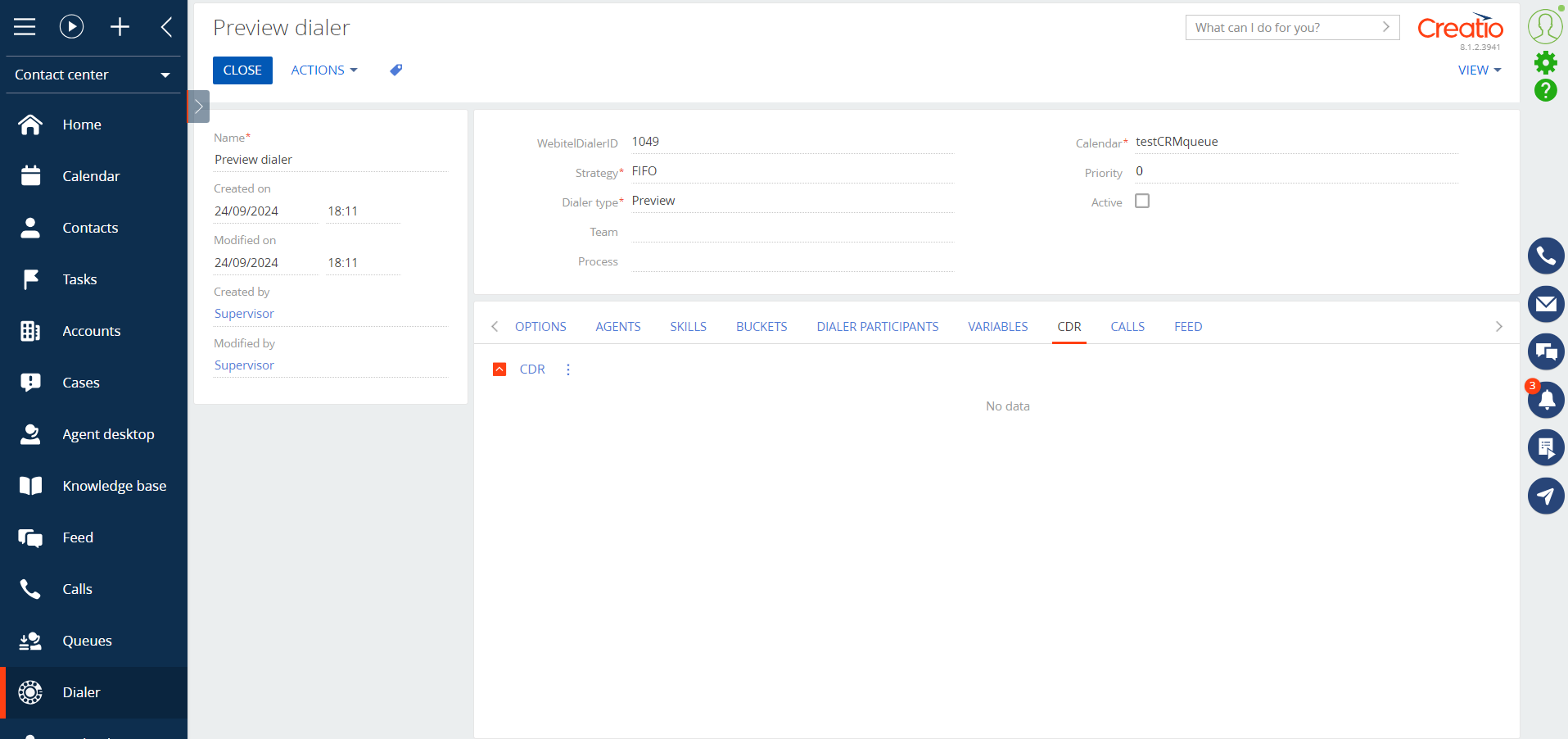Open Accounts section in sidebar
The width and height of the screenshot is (1568, 739).
pyautogui.click(x=93, y=331)
